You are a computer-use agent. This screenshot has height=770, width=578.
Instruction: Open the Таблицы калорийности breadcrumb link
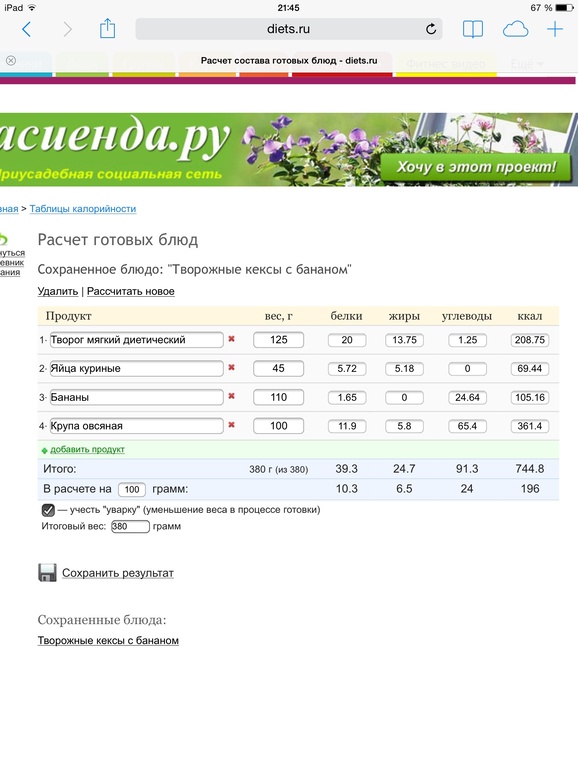pos(83,209)
